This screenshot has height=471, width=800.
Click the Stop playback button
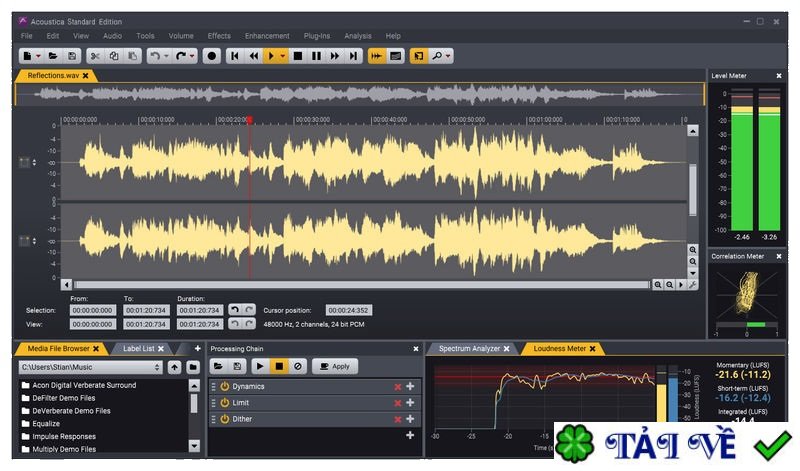(298, 56)
